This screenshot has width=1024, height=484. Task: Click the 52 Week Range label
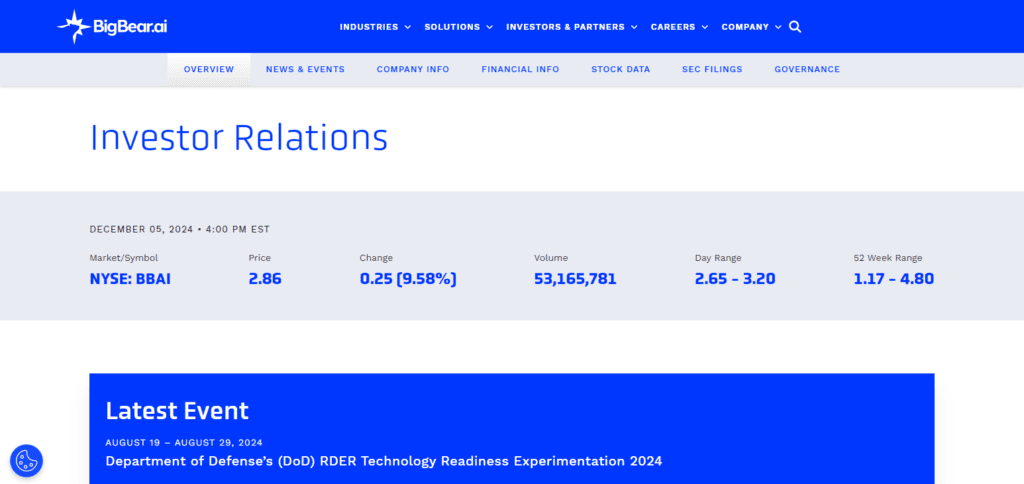(x=888, y=258)
